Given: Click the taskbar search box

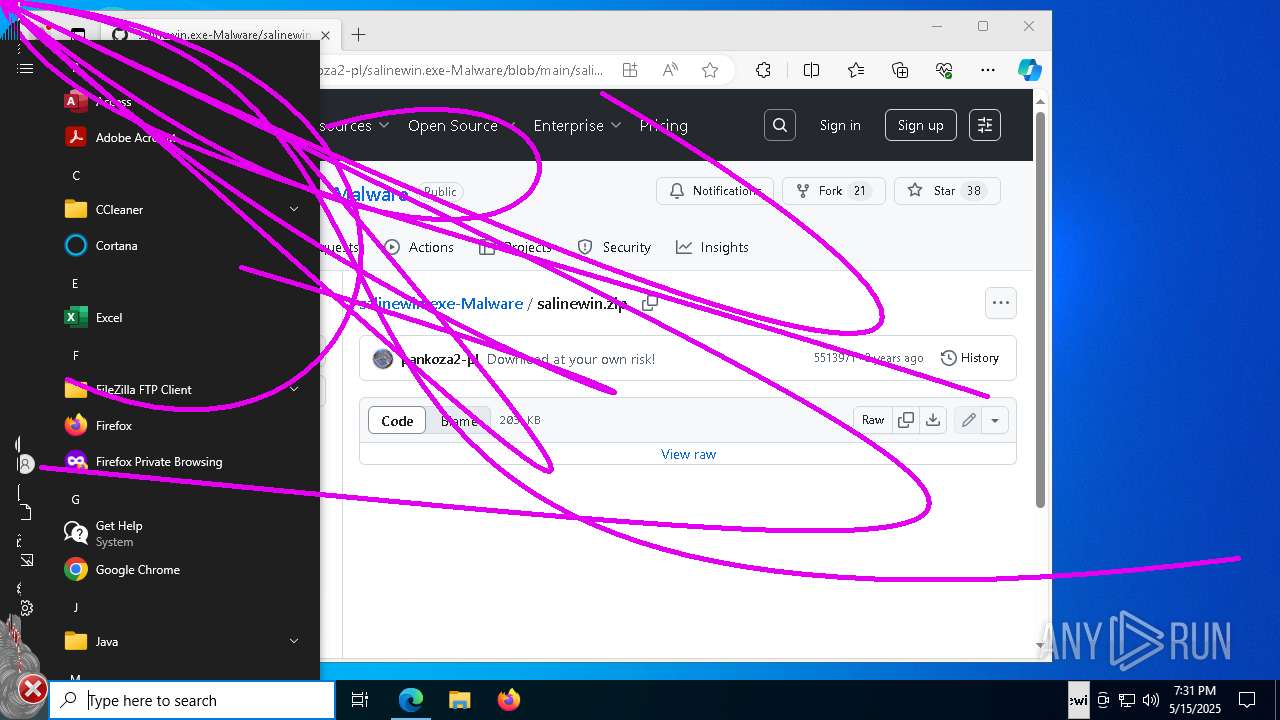Looking at the screenshot, I should (x=192, y=700).
